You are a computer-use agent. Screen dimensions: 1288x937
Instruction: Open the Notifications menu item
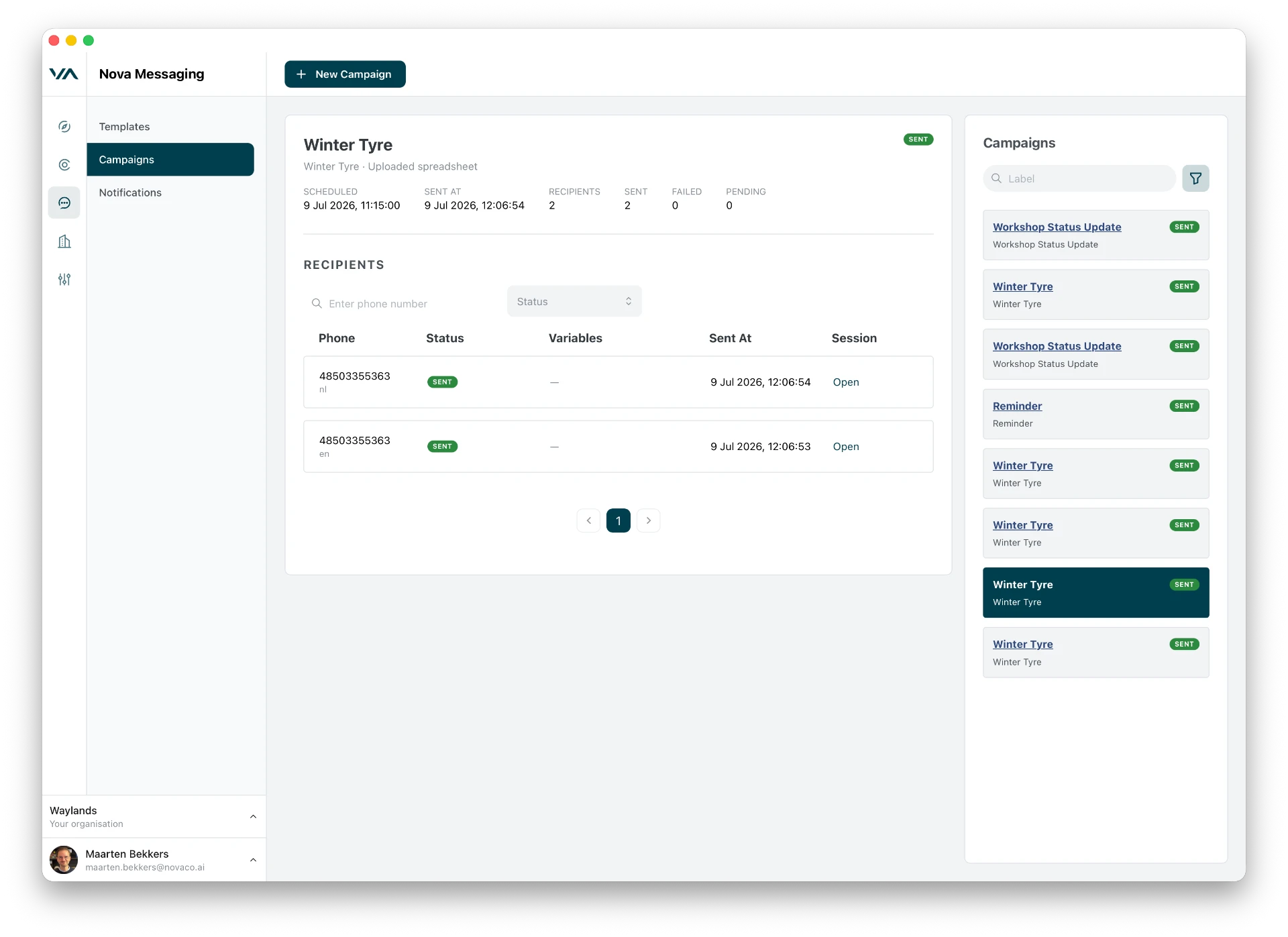[170, 192]
